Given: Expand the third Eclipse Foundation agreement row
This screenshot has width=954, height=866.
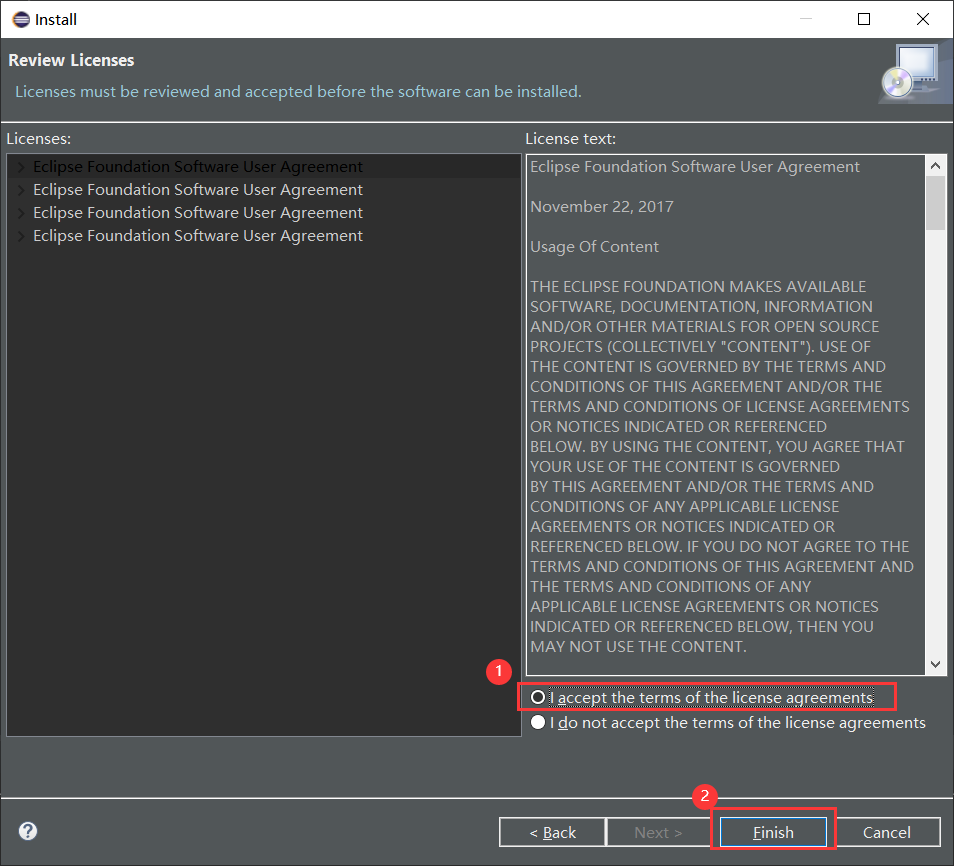Looking at the screenshot, I should click(x=21, y=213).
